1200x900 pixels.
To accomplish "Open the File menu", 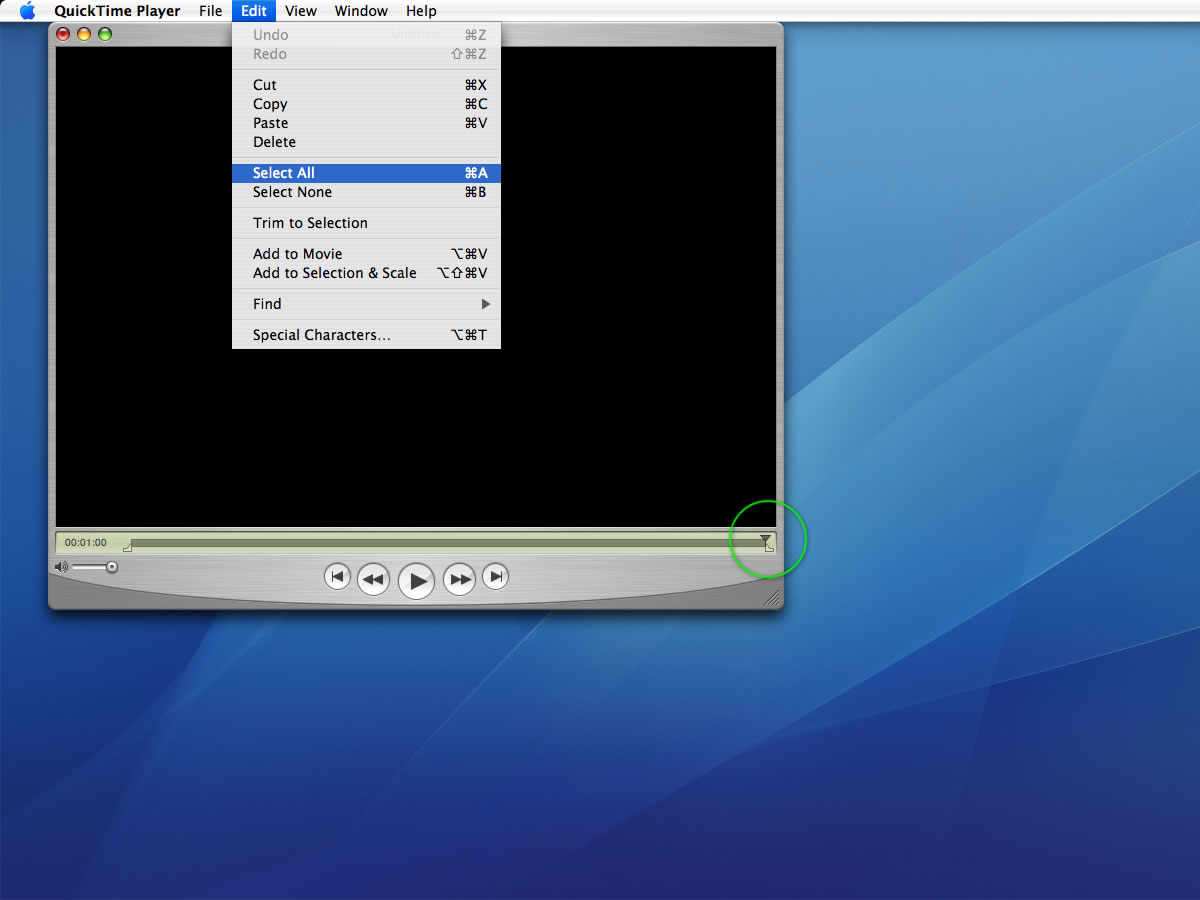I will point(210,11).
